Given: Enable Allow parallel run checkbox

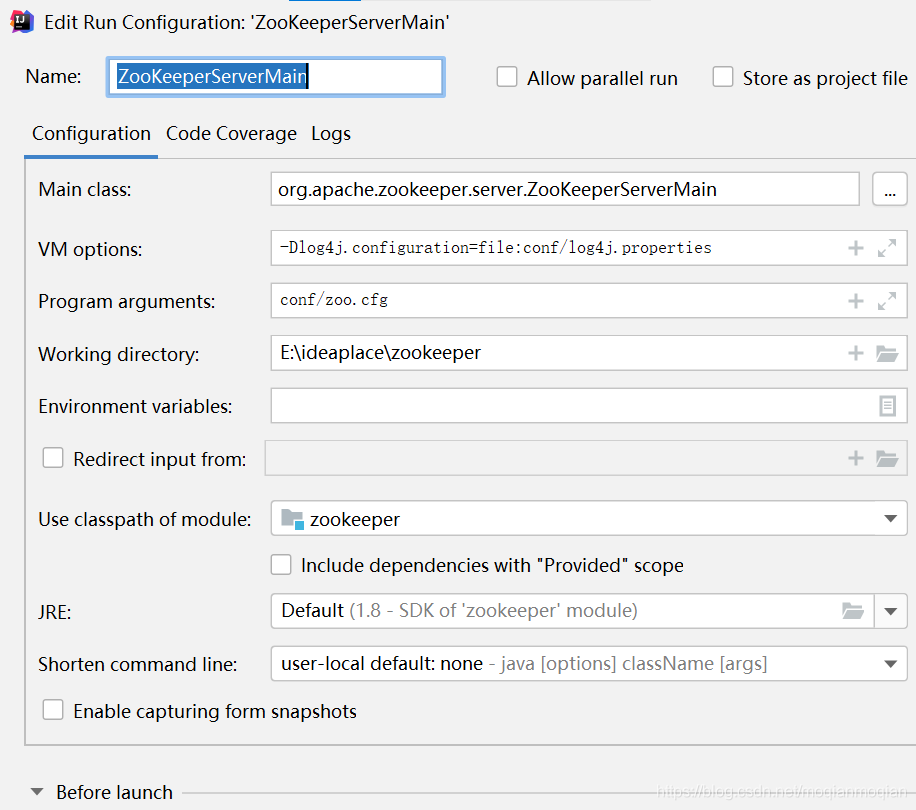Looking at the screenshot, I should 506,77.
